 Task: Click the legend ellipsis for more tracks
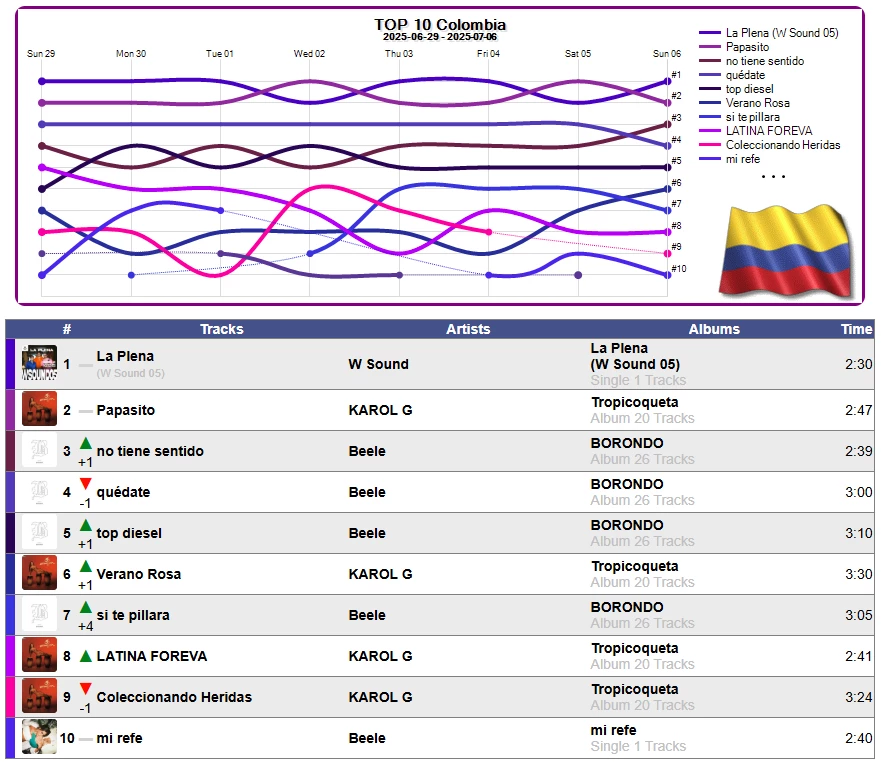773,176
